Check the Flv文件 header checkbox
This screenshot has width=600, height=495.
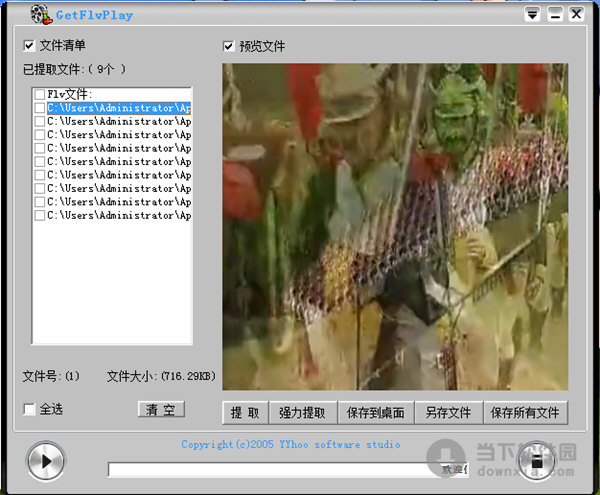[39, 94]
